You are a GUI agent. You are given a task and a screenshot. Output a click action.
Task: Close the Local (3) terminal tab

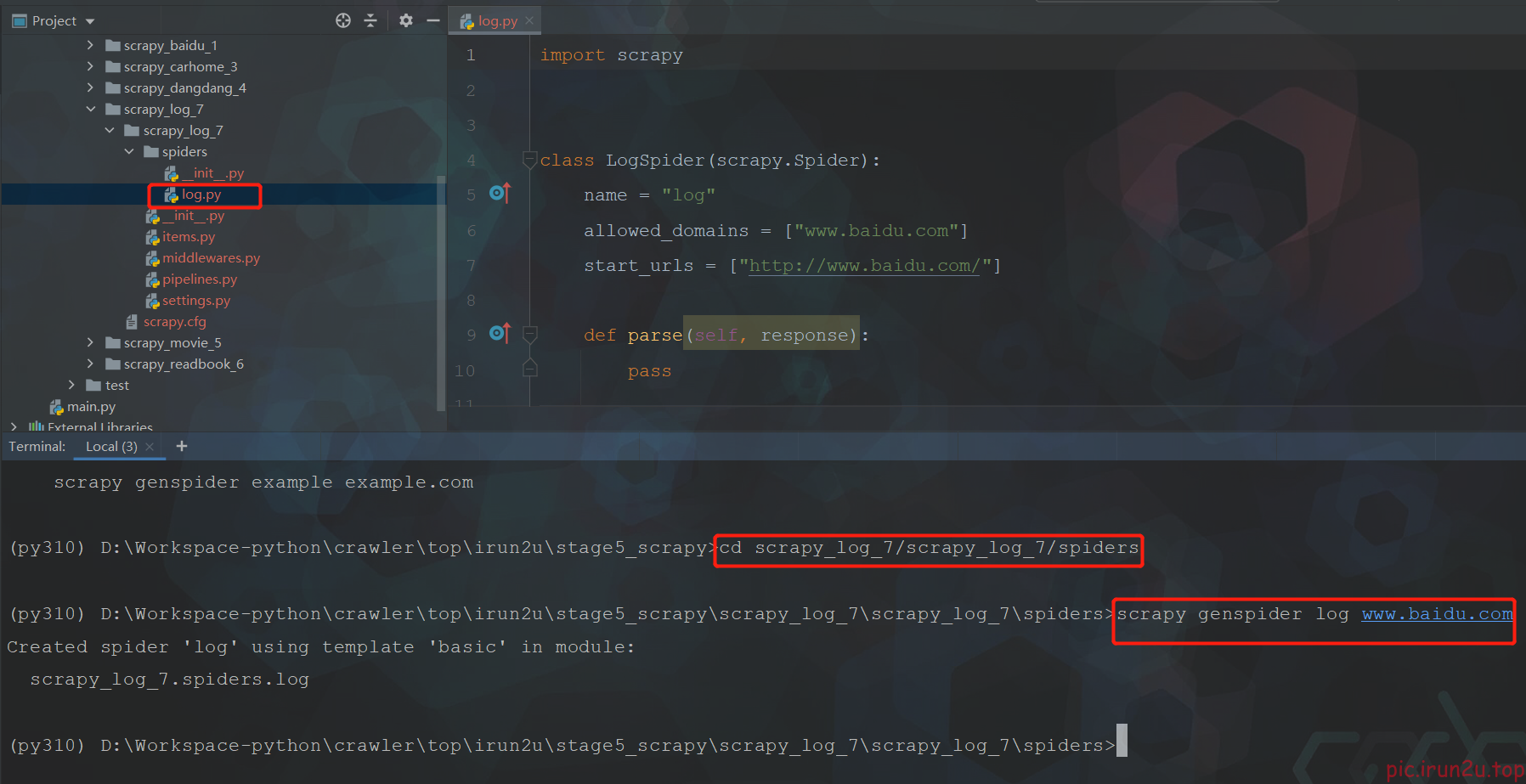pyautogui.click(x=150, y=447)
